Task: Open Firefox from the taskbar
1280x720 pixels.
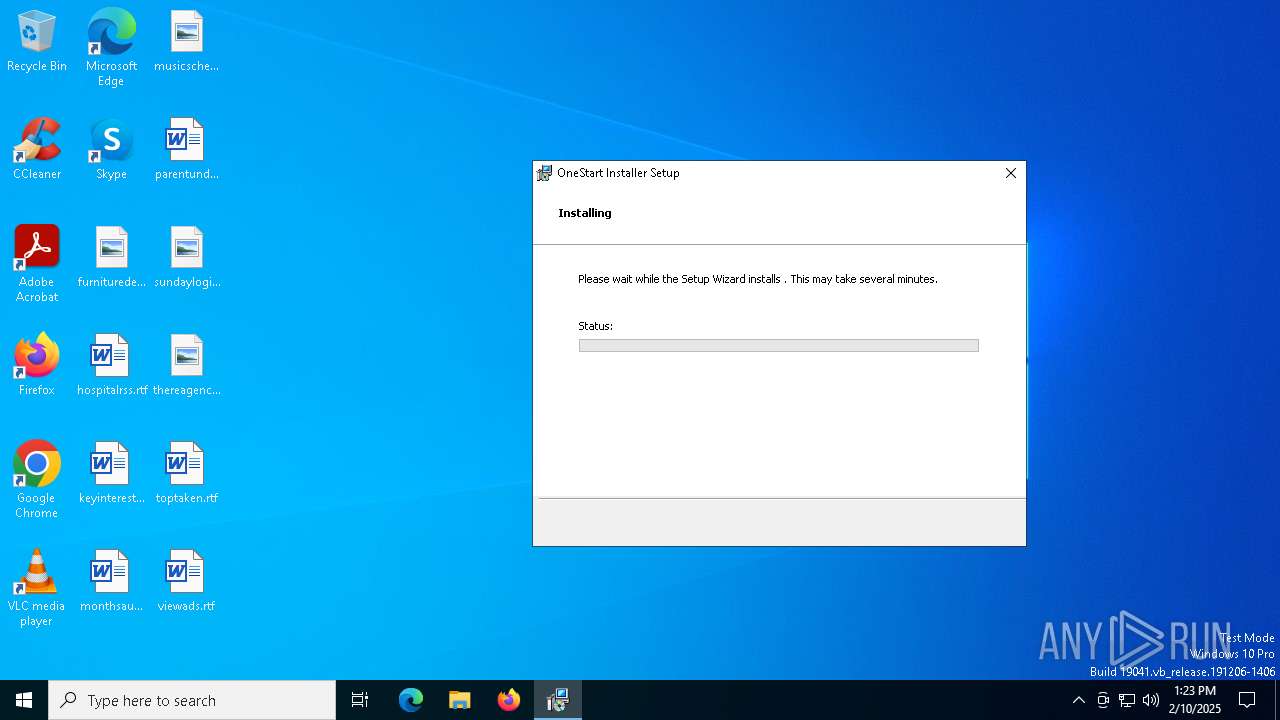Action: click(509, 700)
